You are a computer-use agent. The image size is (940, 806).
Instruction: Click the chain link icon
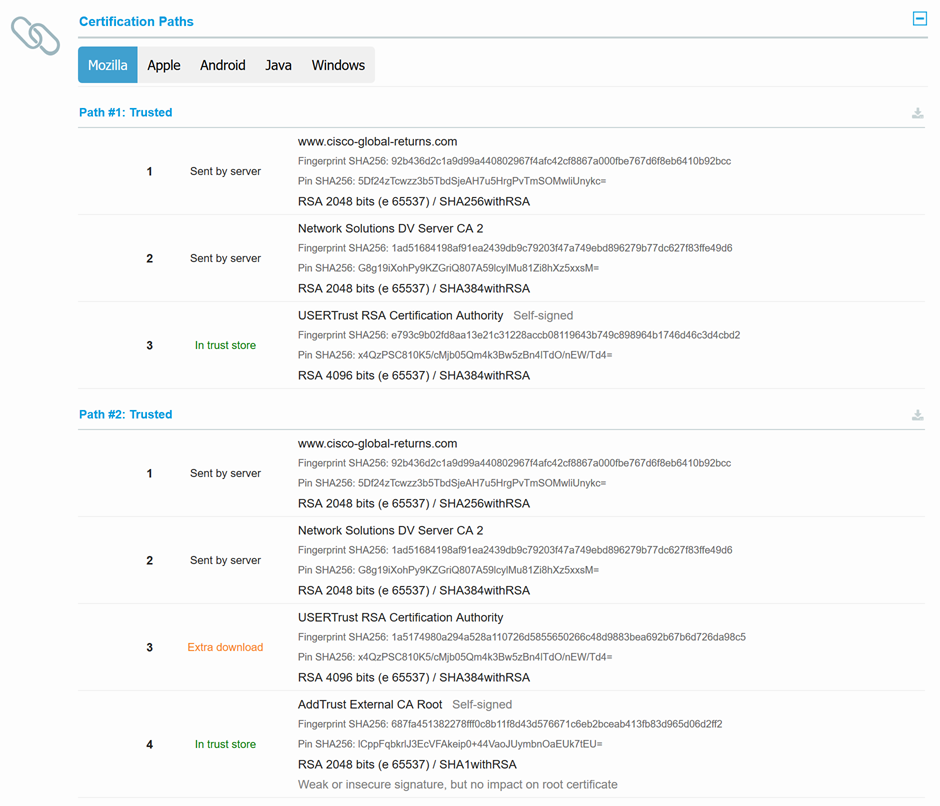(35, 35)
